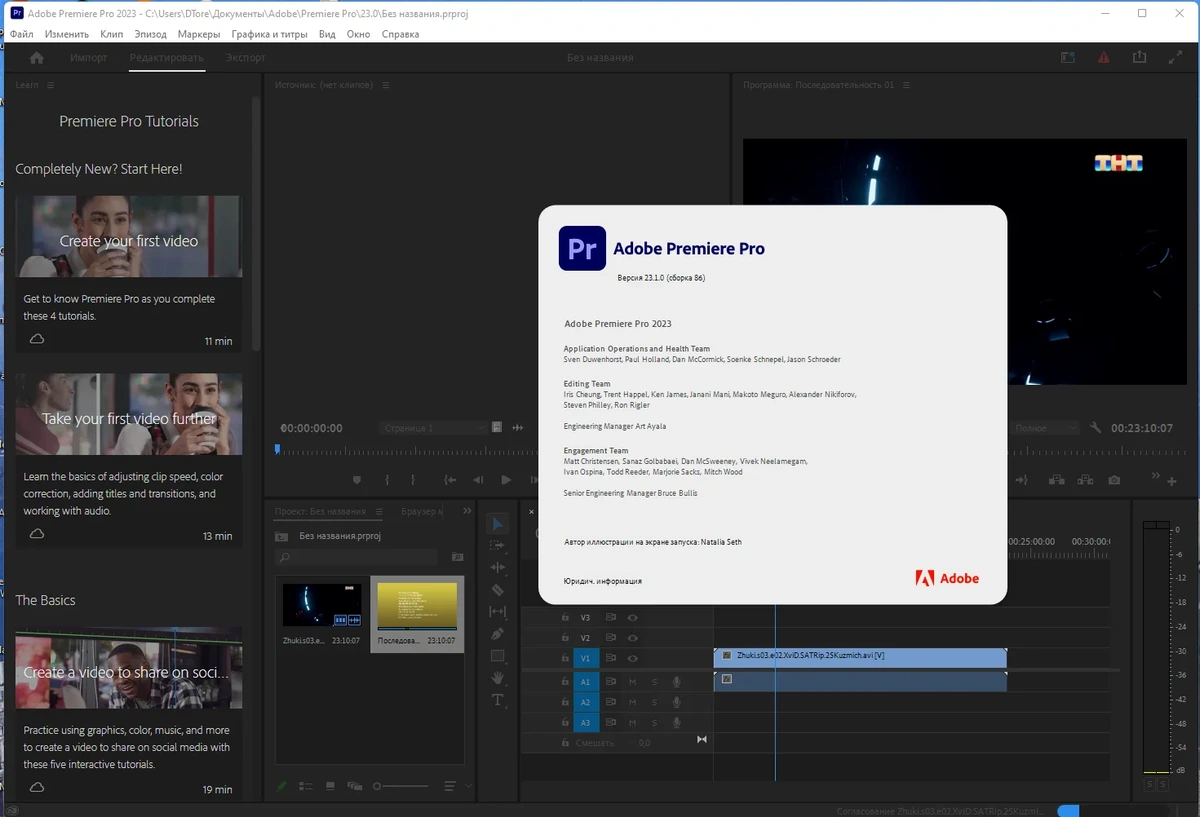Click the source monitor time ruler playhead
The width and height of the screenshot is (1200, 817).
point(278,450)
